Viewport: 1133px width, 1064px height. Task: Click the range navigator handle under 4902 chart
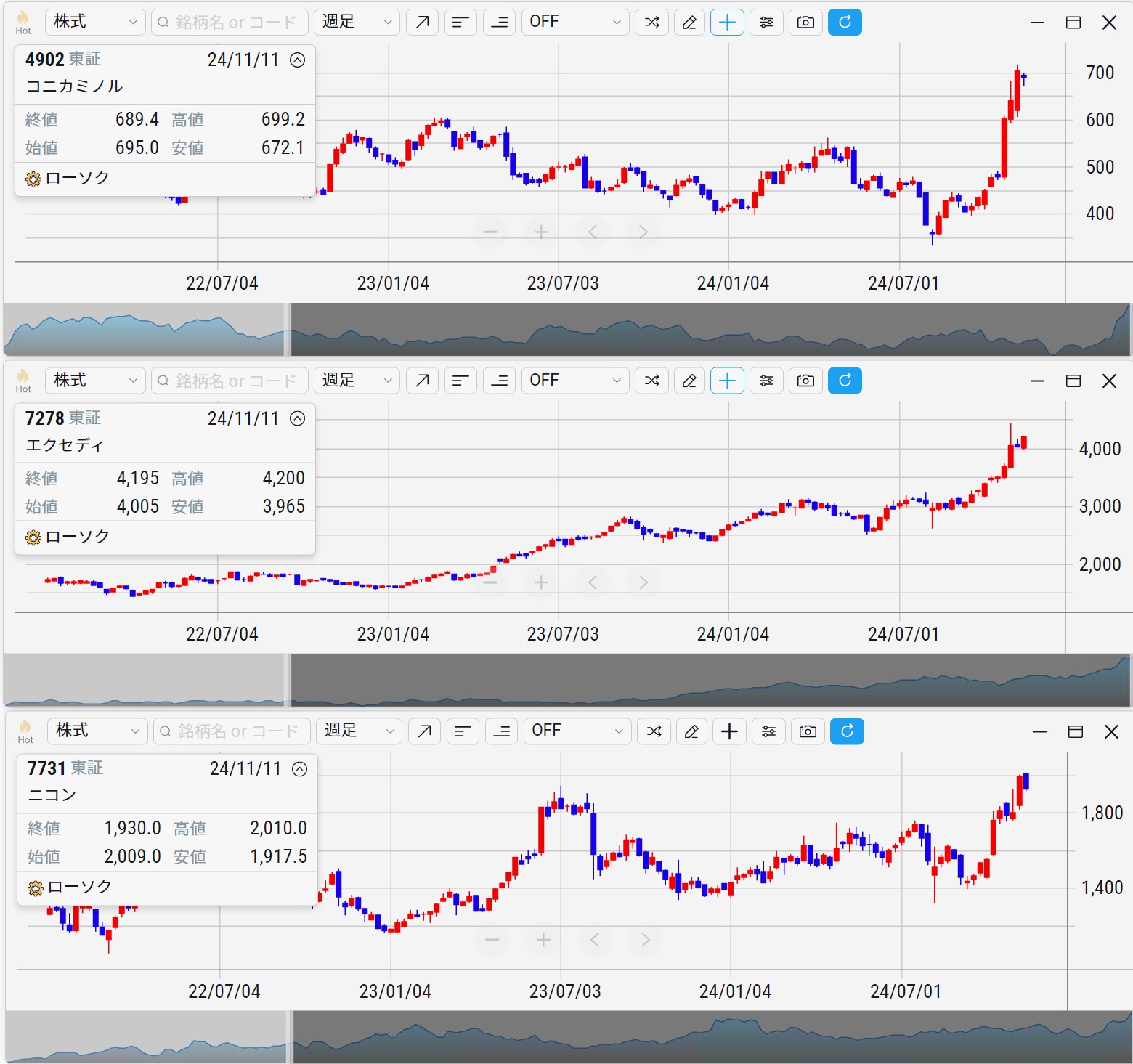coord(288,330)
